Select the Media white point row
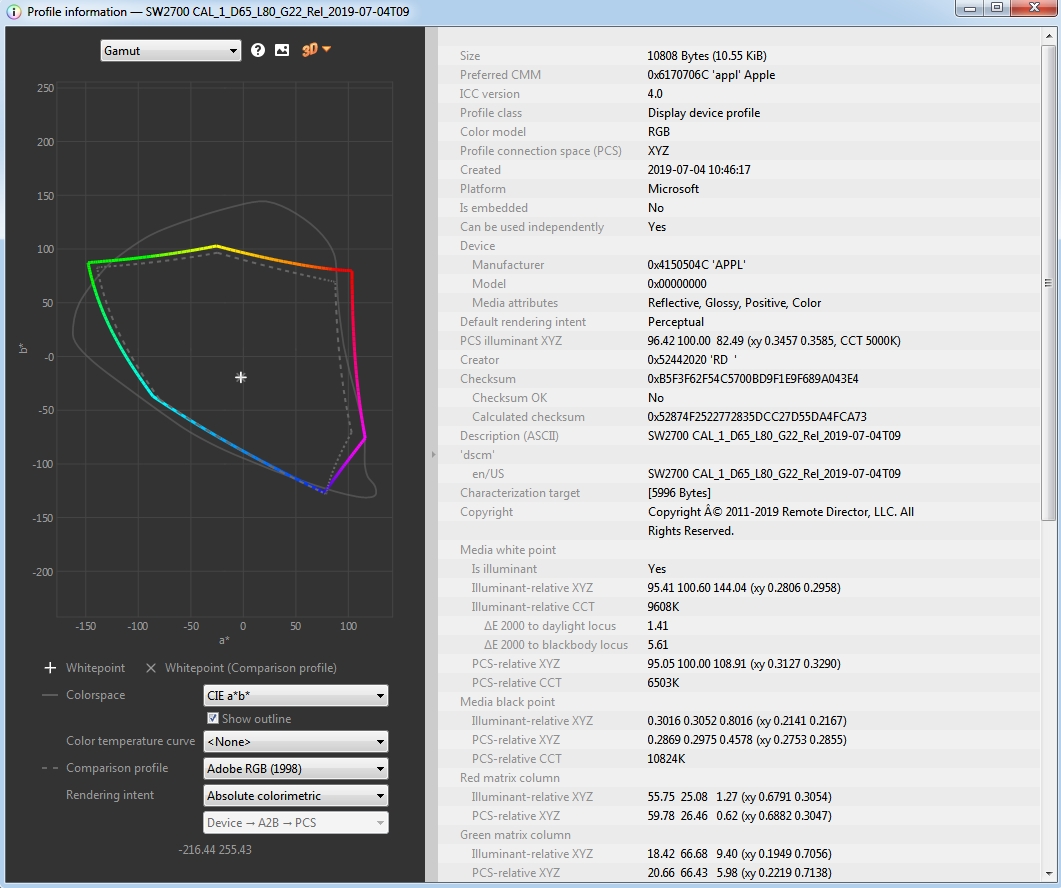 508,550
